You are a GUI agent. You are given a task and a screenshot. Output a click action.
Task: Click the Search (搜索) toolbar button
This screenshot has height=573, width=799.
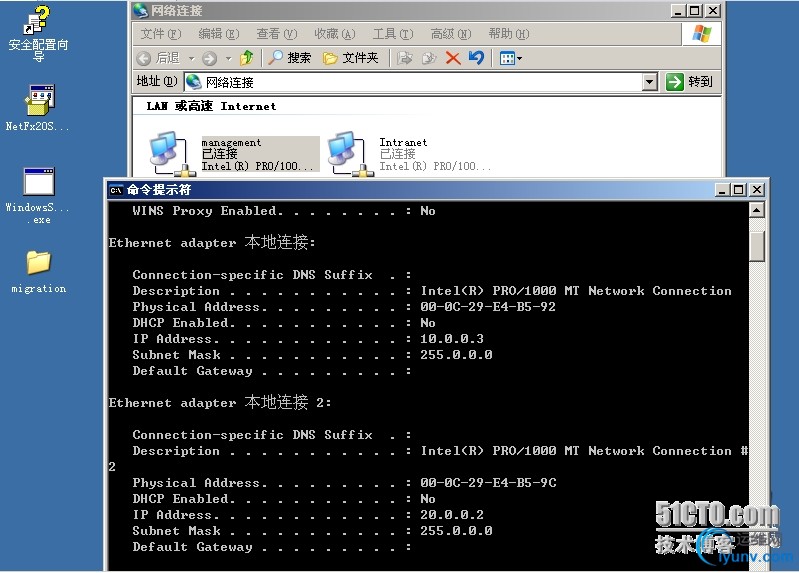(x=289, y=58)
